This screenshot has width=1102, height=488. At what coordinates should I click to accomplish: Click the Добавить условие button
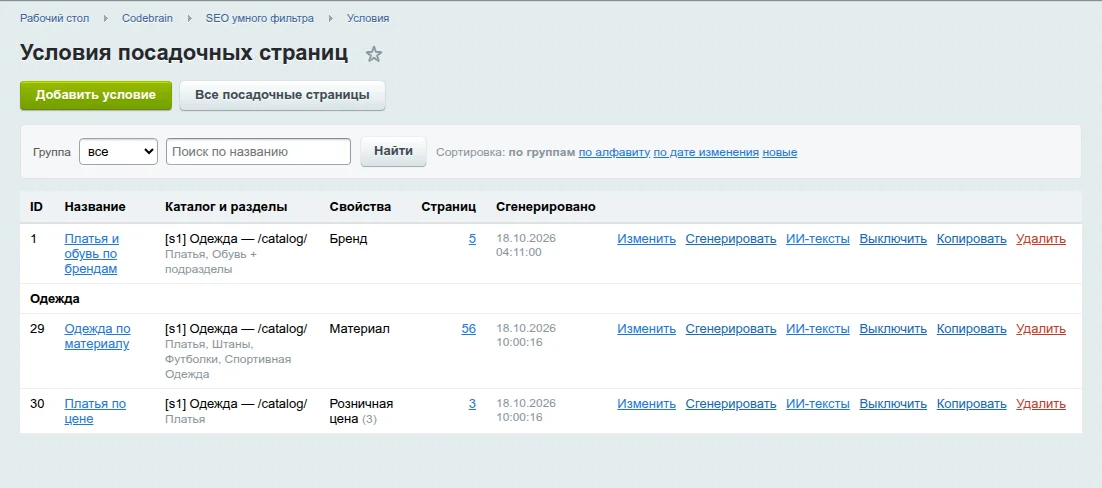pyautogui.click(x=96, y=95)
